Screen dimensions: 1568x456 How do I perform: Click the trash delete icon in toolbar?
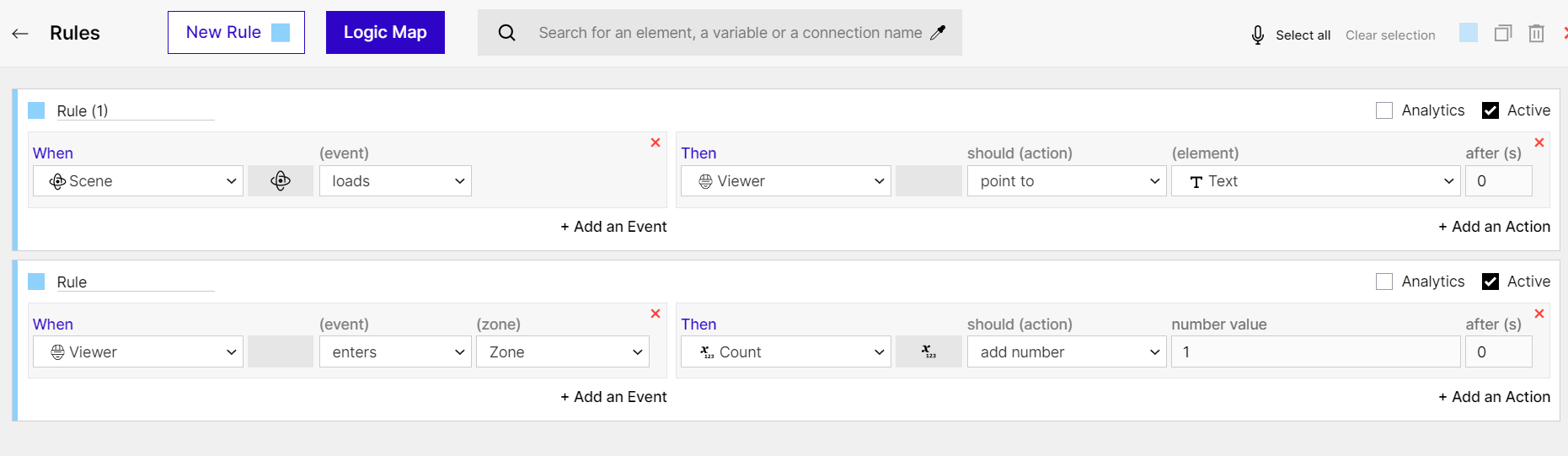[1537, 34]
